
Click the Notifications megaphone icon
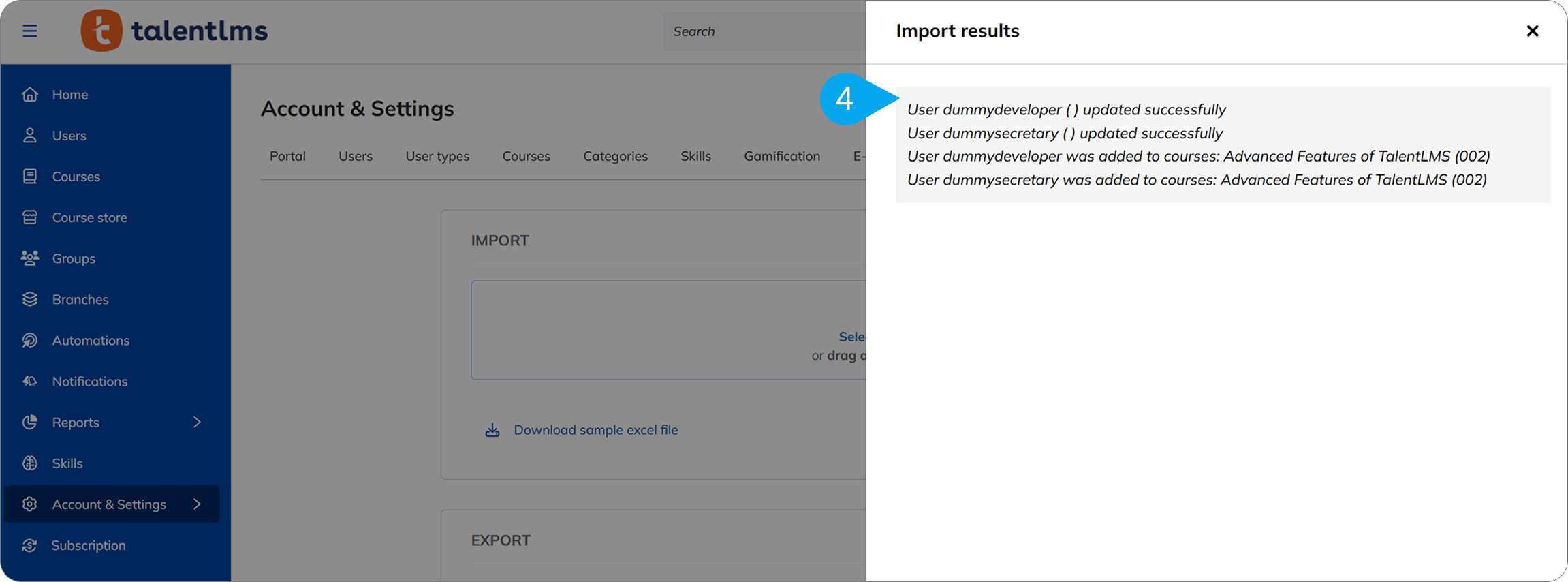click(x=29, y=381)
